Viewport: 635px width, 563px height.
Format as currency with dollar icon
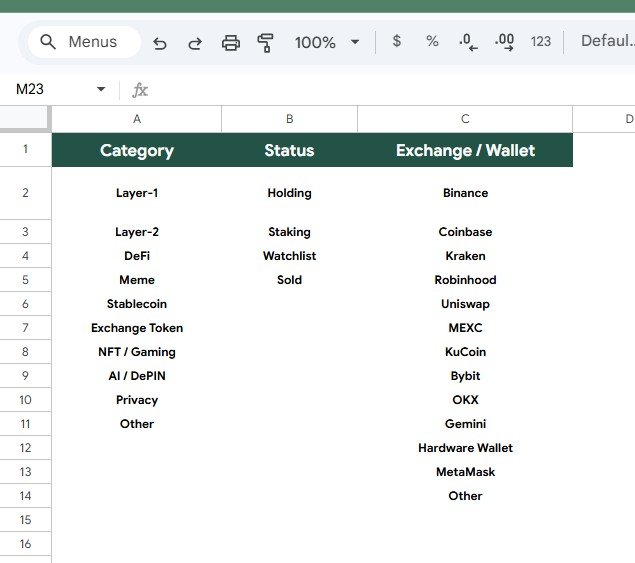(397, 41)
